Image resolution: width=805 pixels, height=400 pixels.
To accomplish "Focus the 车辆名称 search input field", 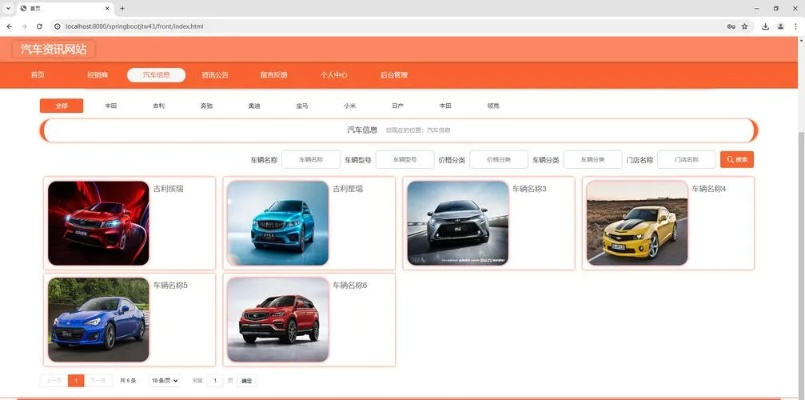I will (311, 159).
